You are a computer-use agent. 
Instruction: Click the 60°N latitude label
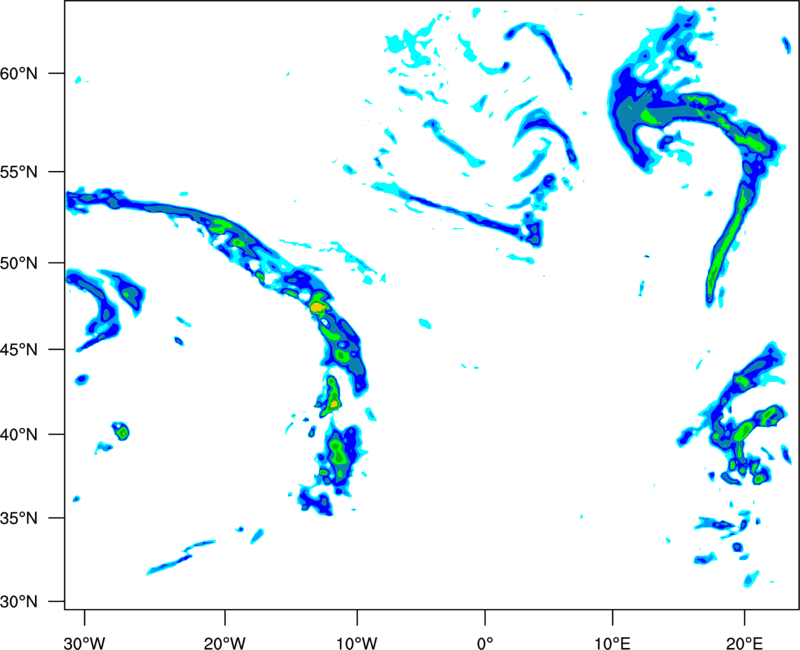19,73
